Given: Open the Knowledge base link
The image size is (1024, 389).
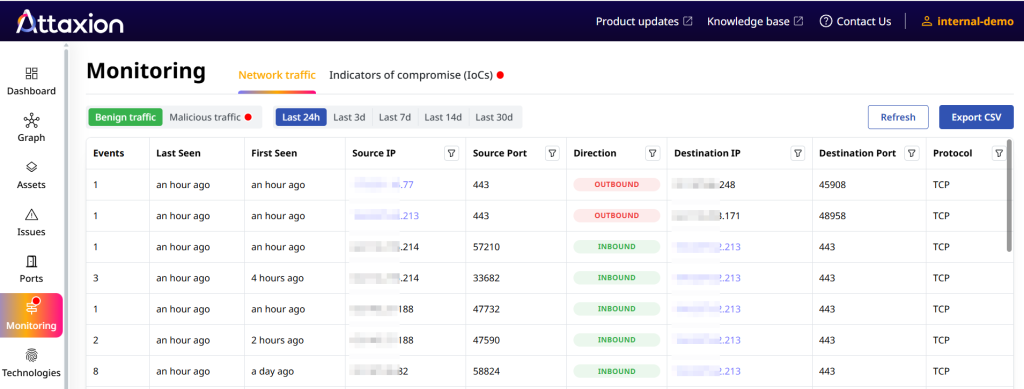Looking at the screenshot, I should [755, 22].
